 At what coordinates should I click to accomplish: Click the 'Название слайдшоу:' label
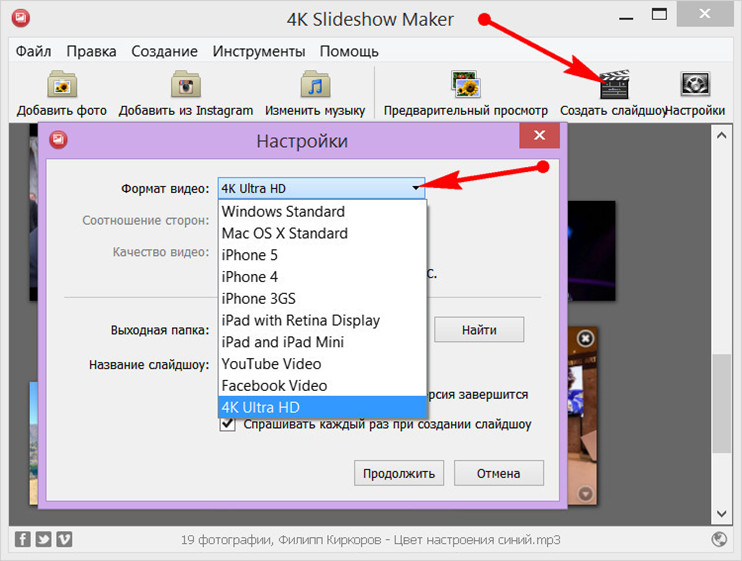[149, 365]
